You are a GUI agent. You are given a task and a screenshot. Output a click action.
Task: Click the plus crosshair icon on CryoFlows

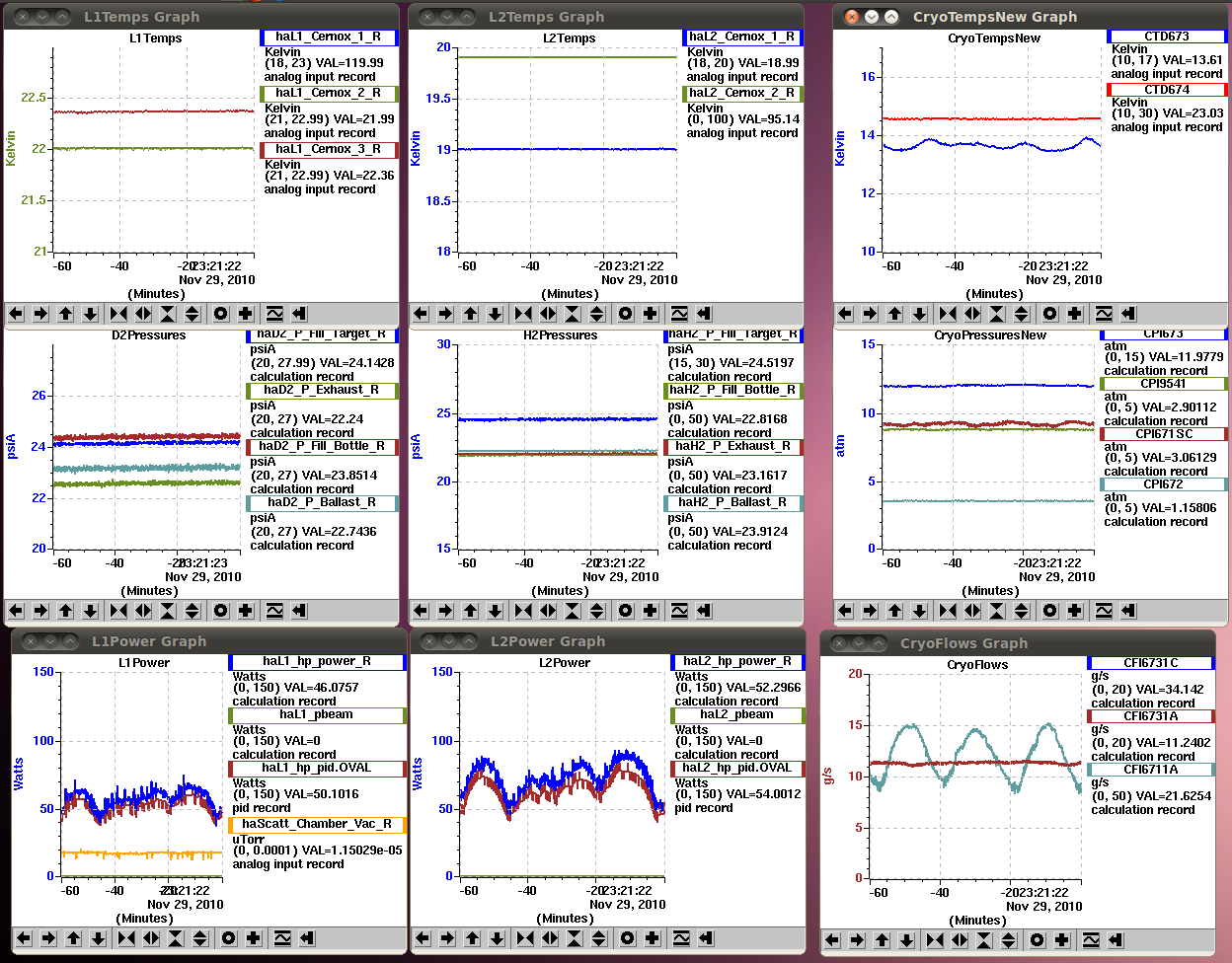point(1062,939)
